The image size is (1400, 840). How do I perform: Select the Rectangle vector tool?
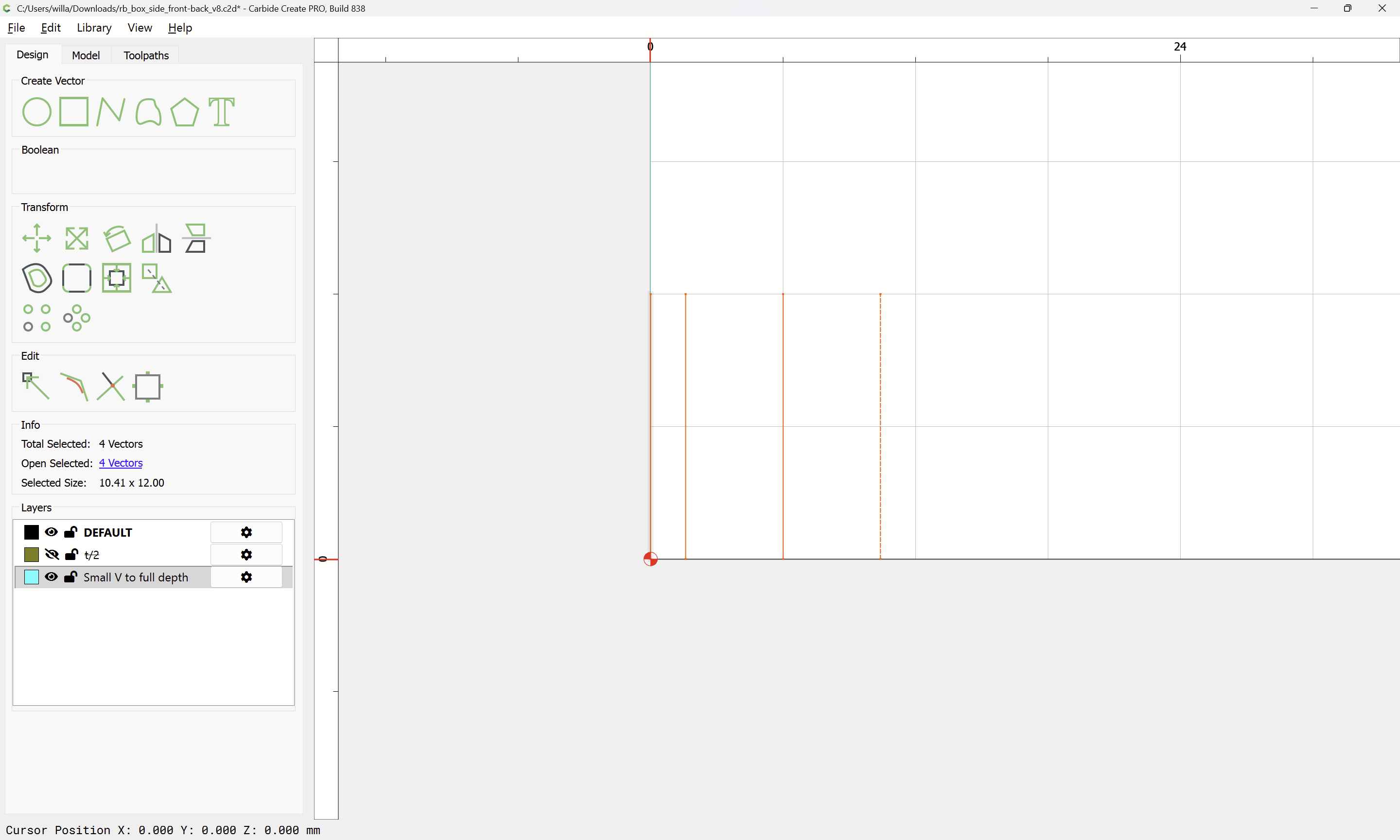point(73,111)
